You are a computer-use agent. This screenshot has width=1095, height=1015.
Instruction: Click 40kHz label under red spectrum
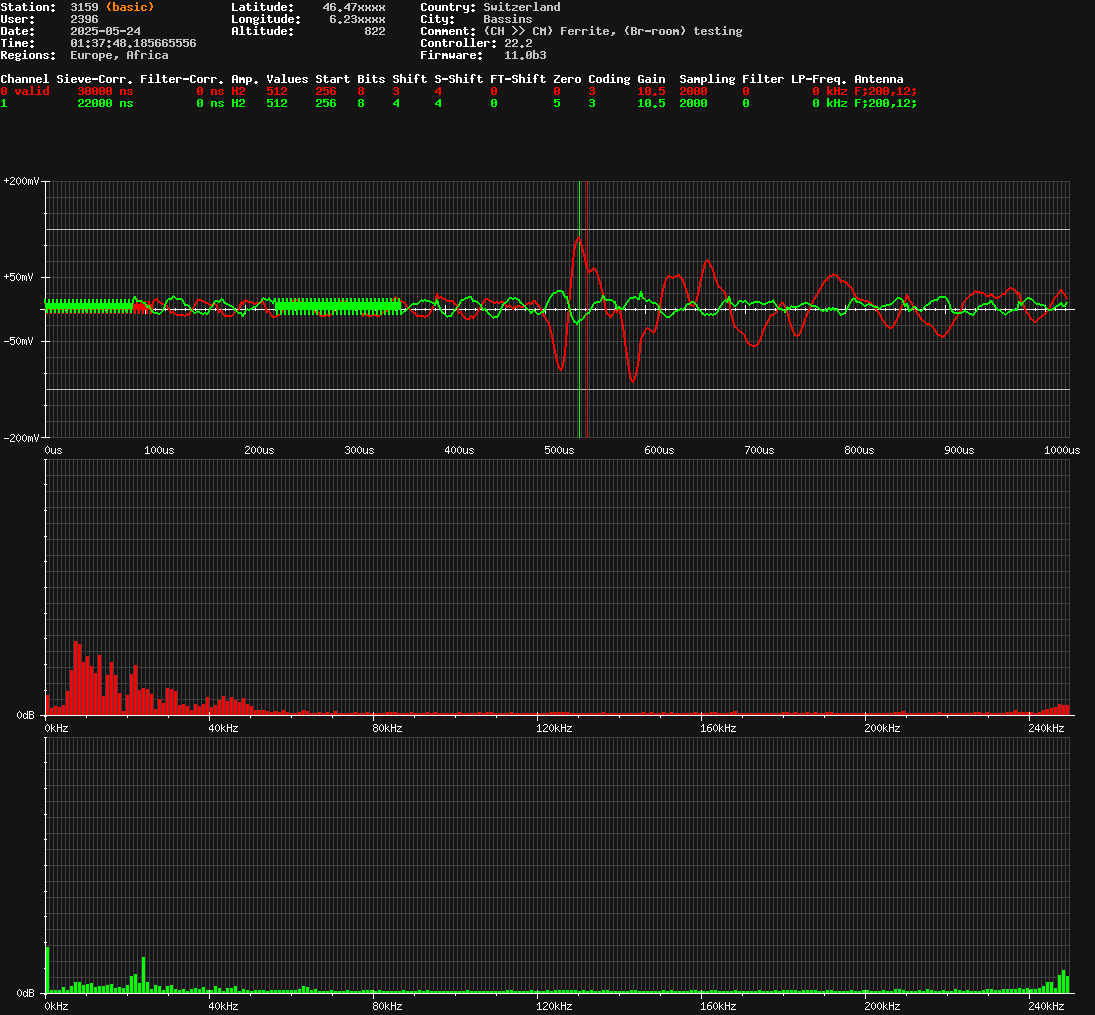[223, 729]
